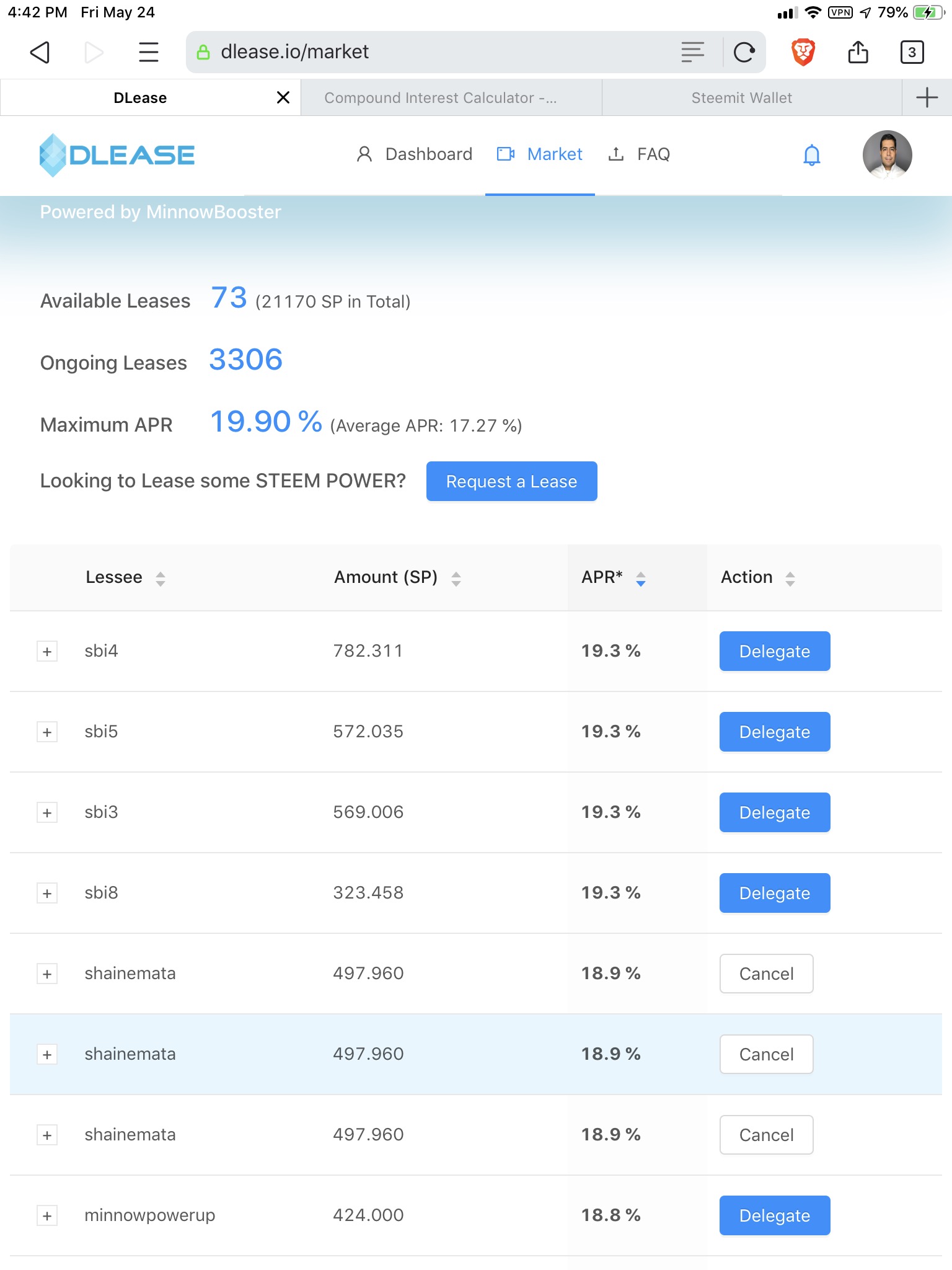Open the browser hamburger menu
Screen dimensions: 952x1270
tap(149, 52)
